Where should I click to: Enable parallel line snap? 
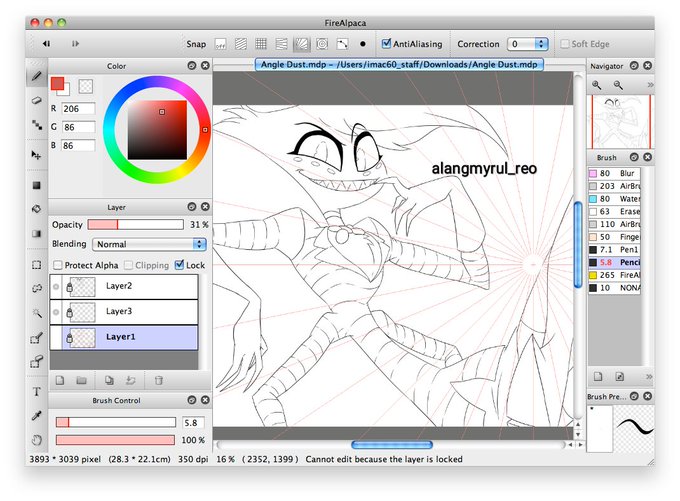(241, 44)
